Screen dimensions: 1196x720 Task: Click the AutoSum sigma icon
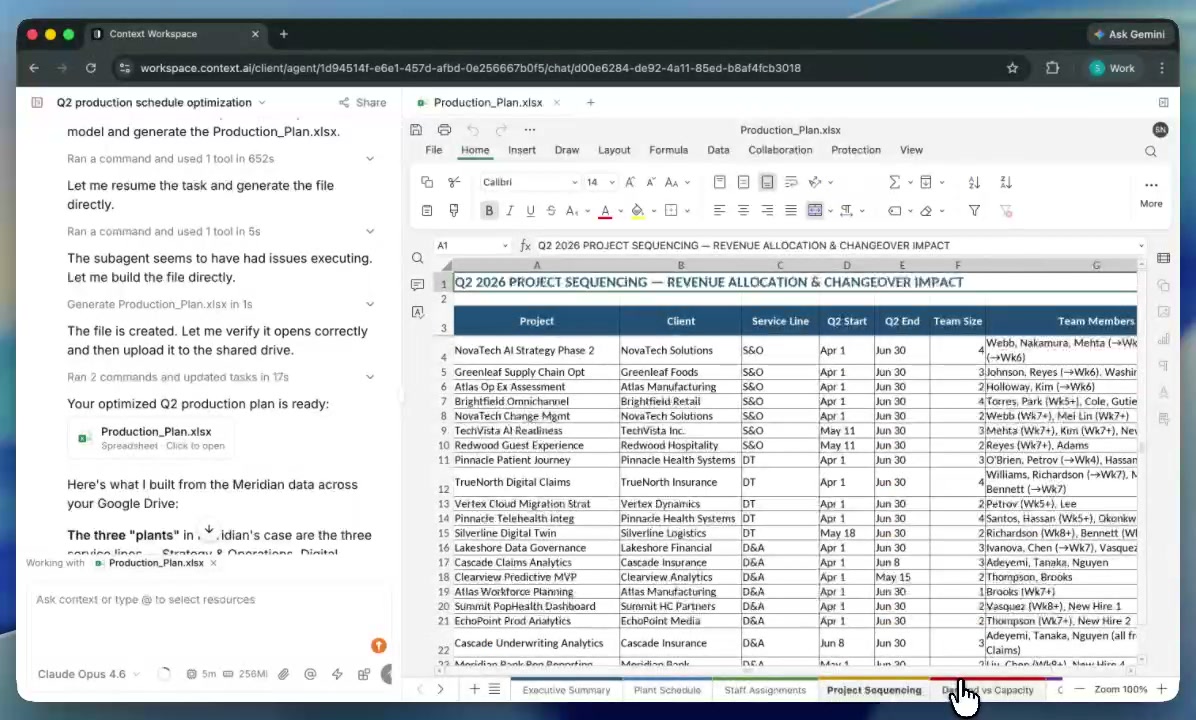pyautogui.click(x=894, y=182)
